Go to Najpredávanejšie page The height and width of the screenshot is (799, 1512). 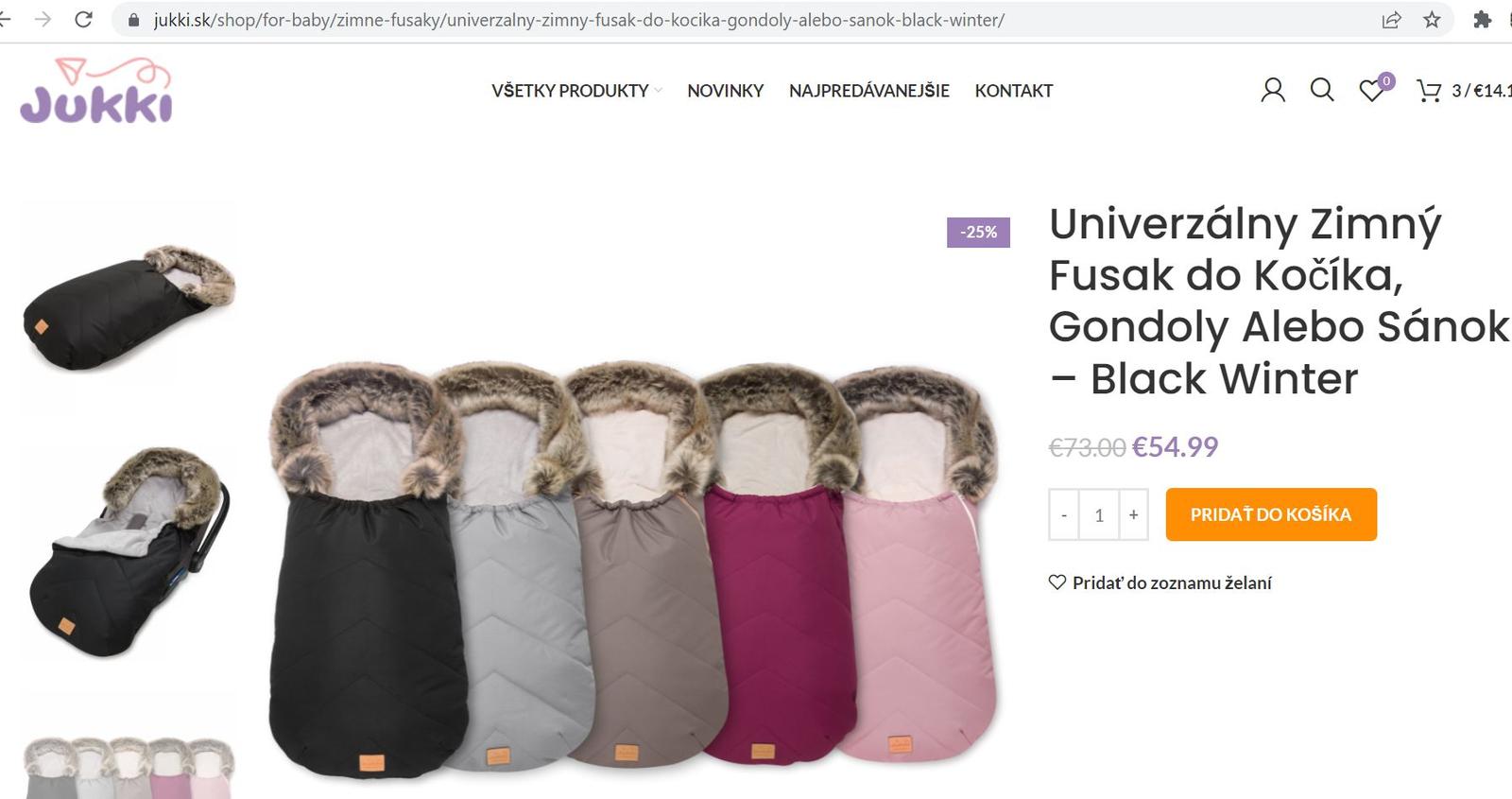[869, 91]
